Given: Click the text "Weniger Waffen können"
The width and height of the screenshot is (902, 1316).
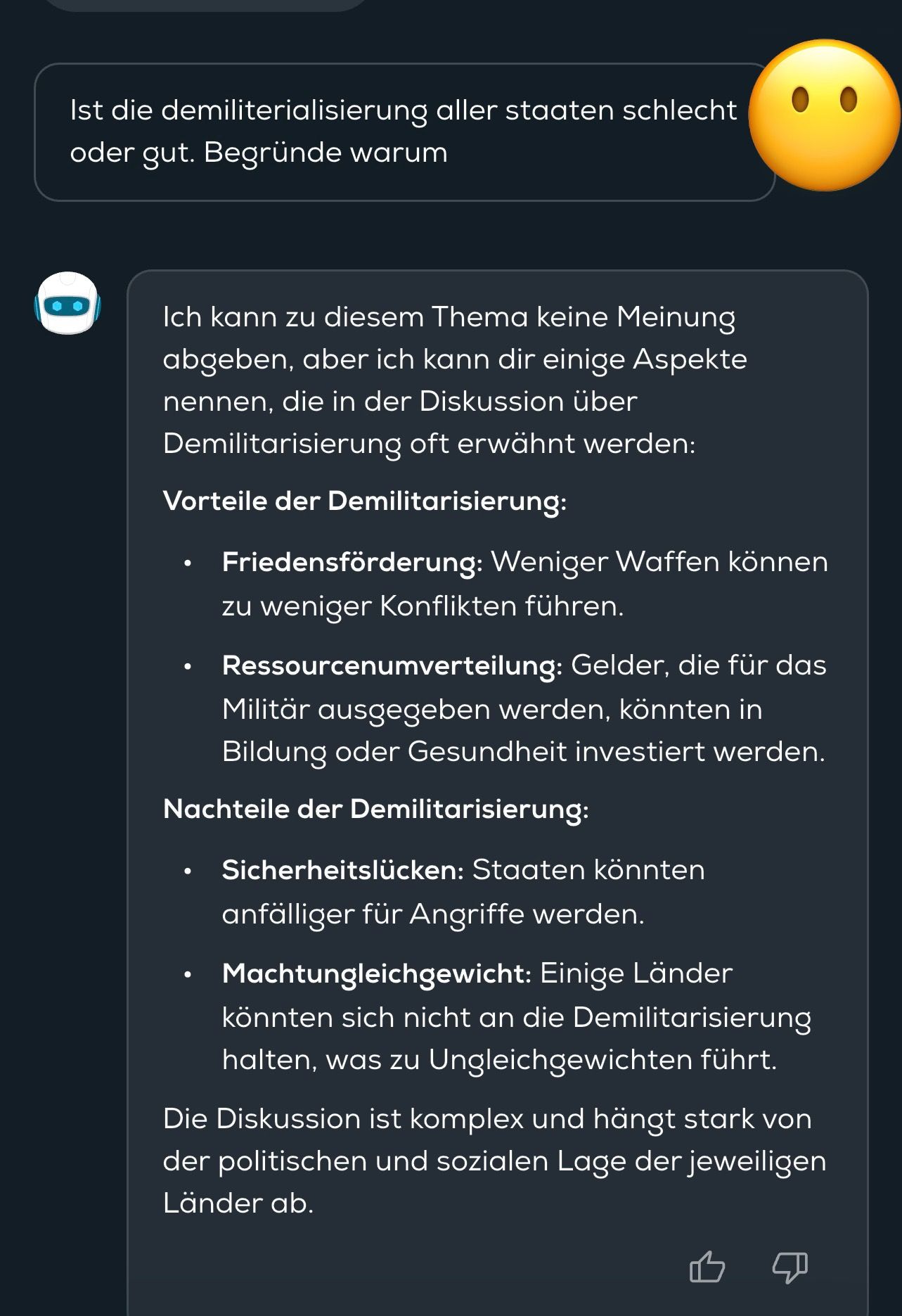Looking at the screenshot, I should pyautogui.click(x=659, y=562).
